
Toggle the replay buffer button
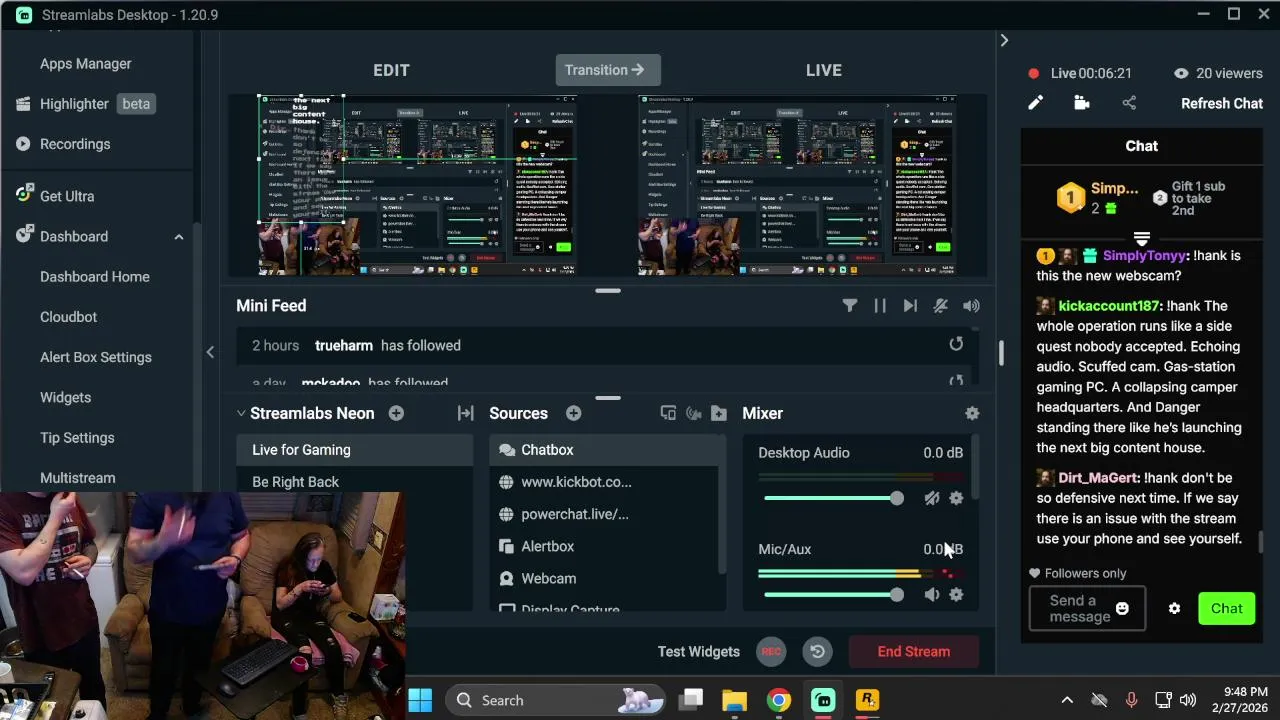(x=817, y=652)
